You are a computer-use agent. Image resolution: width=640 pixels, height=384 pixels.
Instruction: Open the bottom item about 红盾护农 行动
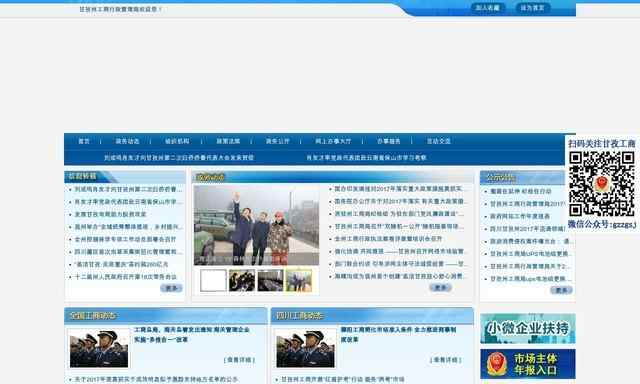click(x=342, y=380)
